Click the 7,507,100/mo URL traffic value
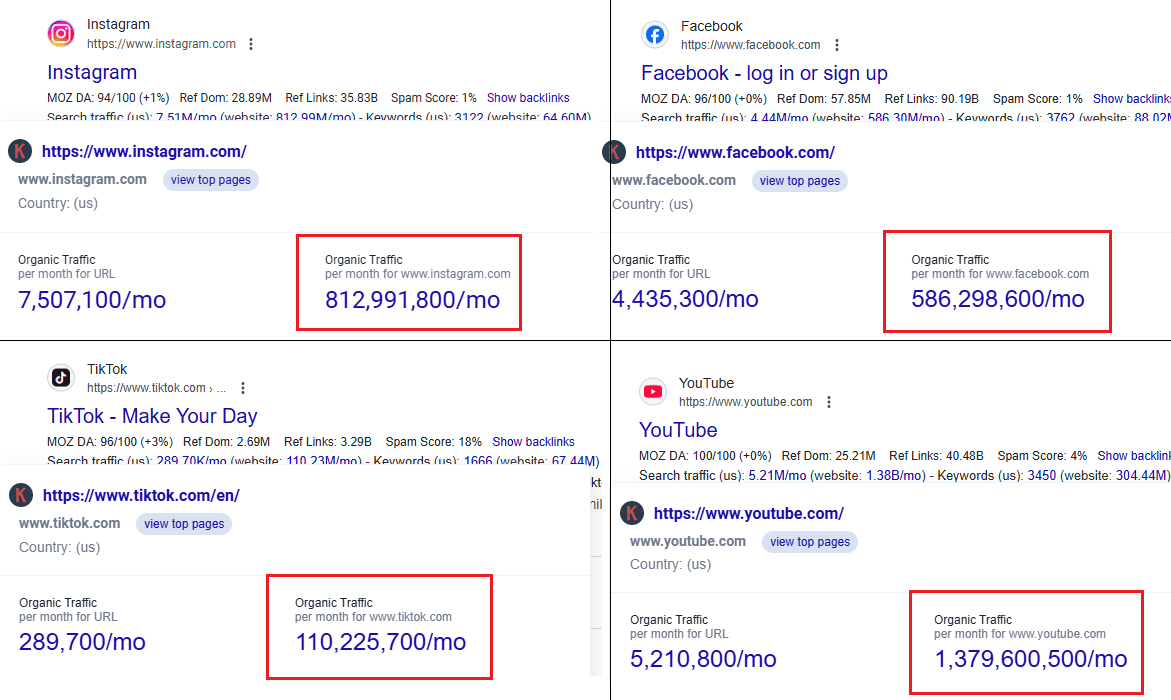1171x700 pixels. [92, 300]
